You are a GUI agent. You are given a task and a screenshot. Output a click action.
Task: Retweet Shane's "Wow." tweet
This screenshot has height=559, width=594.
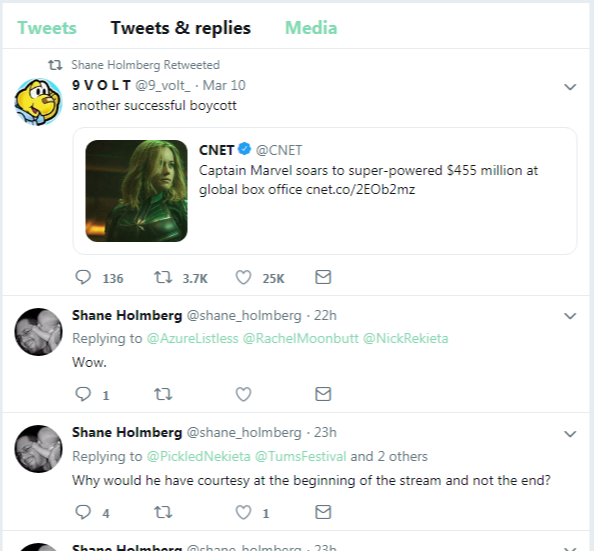coord(163,394)
